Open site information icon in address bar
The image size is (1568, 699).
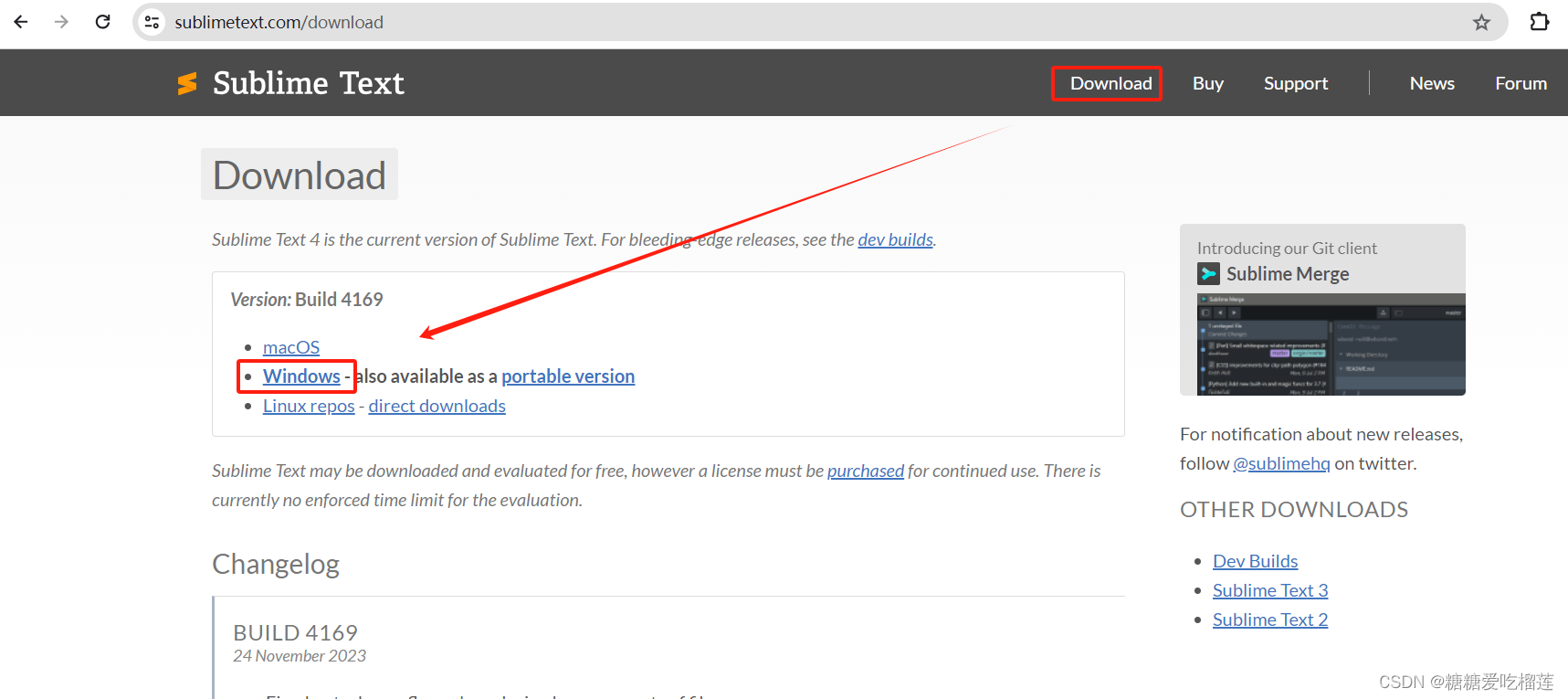pyautogui.click(x=153, y=22)
